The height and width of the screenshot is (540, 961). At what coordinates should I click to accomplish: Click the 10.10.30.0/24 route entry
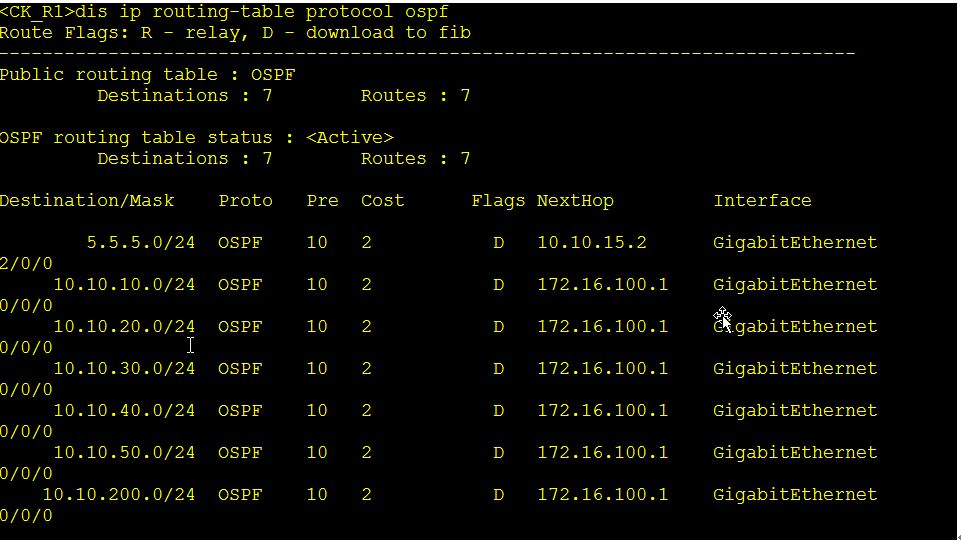tap(124, 369)
